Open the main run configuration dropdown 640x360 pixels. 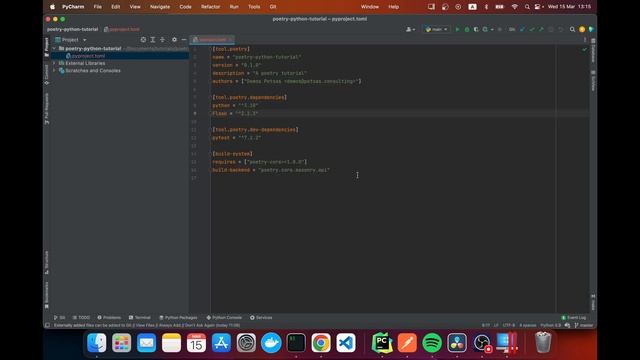436,29
